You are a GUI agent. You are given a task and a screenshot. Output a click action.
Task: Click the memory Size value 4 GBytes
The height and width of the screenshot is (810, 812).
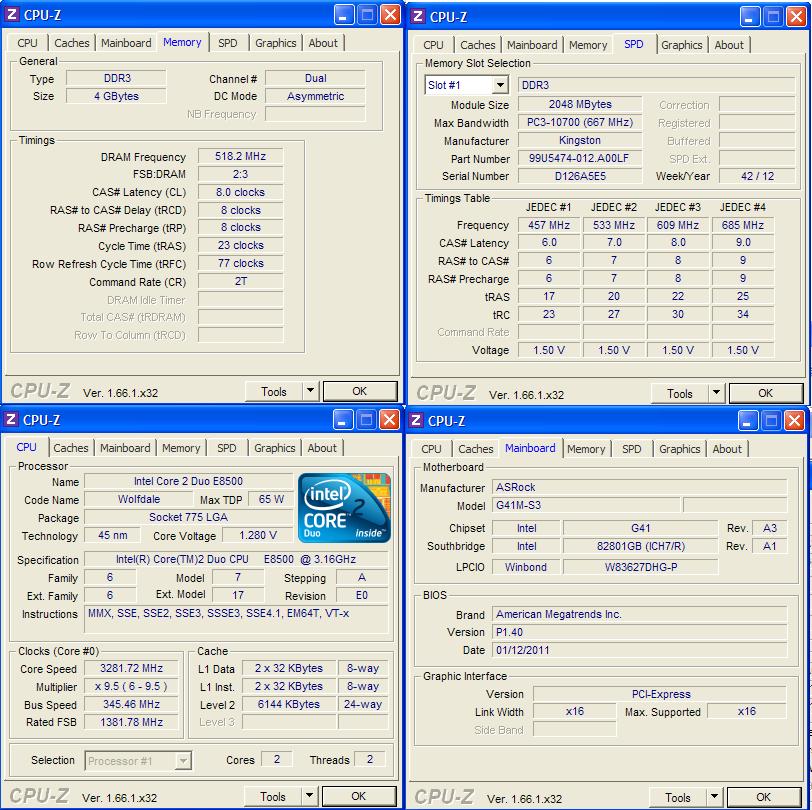[x=116, y=96]
